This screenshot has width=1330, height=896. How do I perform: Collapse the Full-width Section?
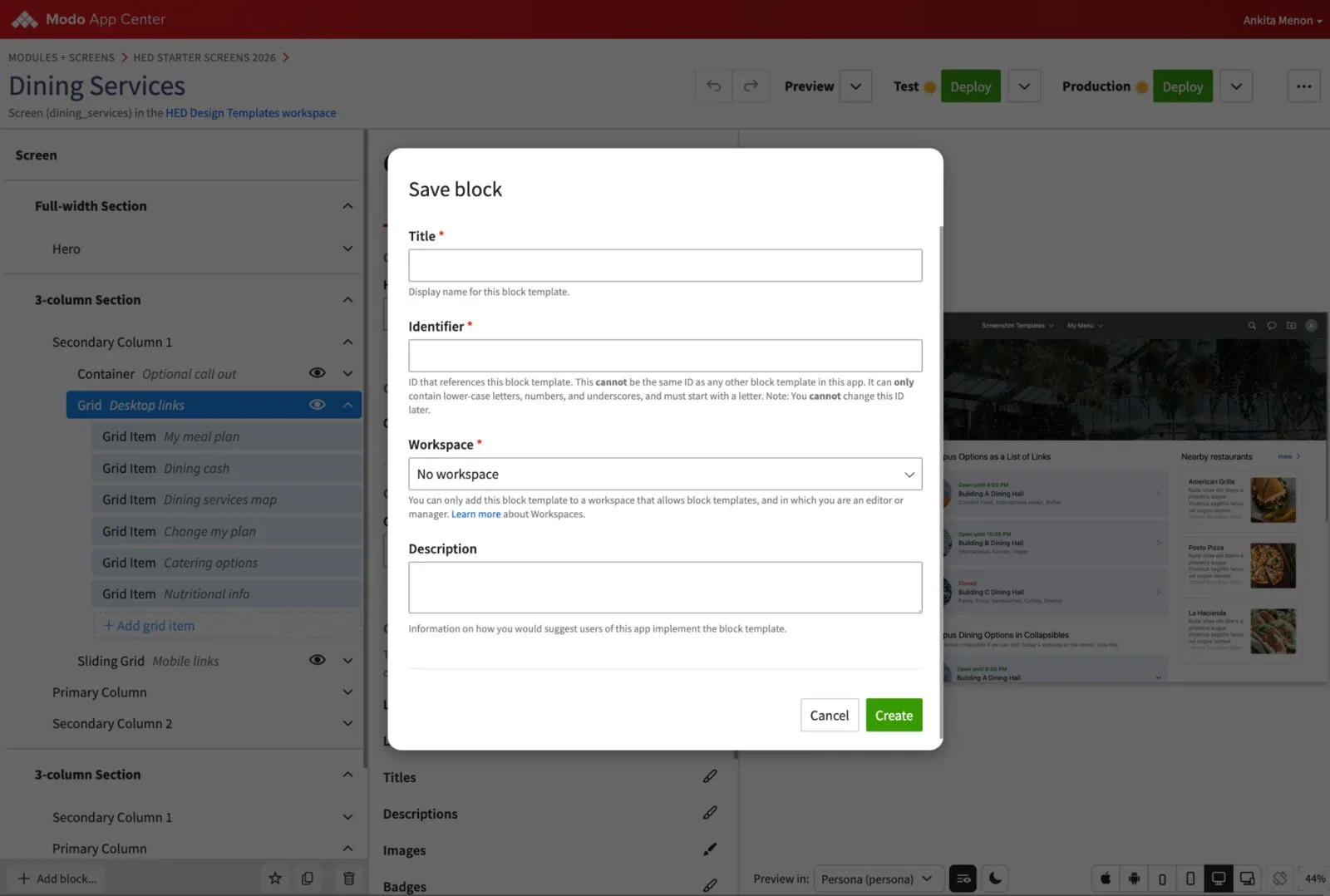[347, 206]
